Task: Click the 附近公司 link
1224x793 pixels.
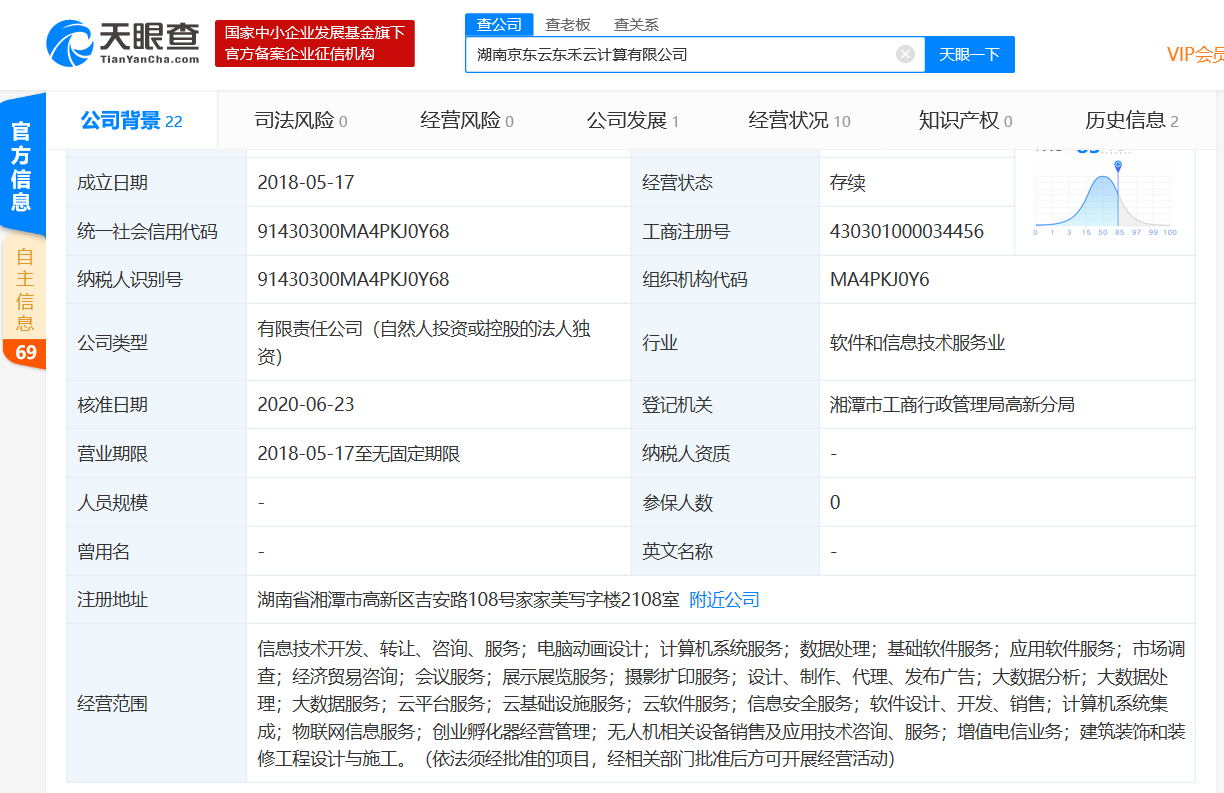Action: click(724, 600)
